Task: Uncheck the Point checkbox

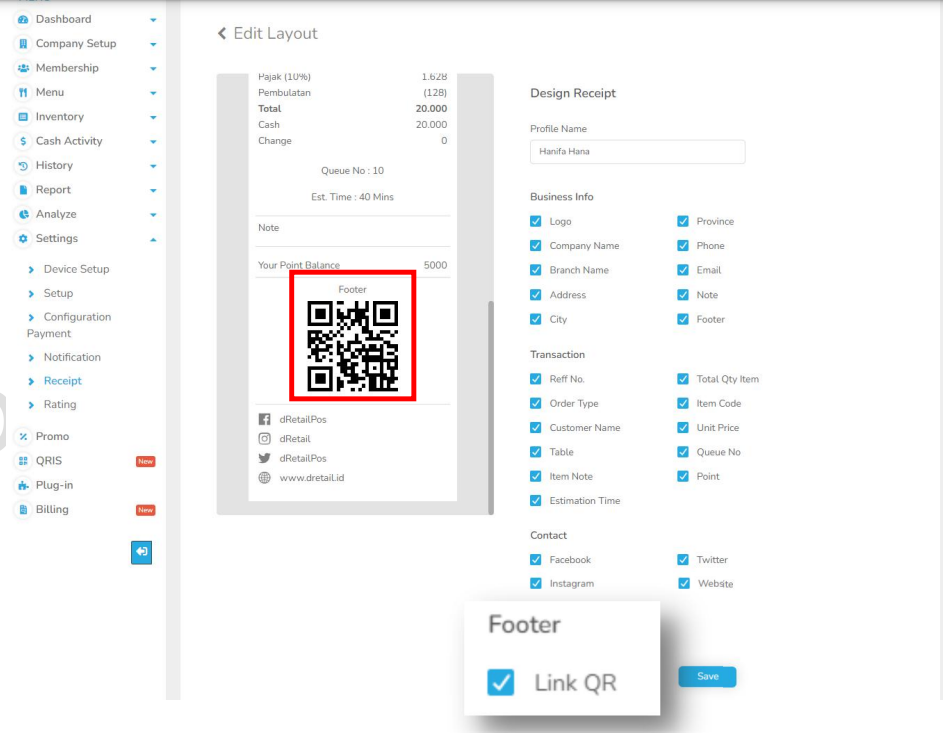Action: pyautogui.click(x=683, y=476)
